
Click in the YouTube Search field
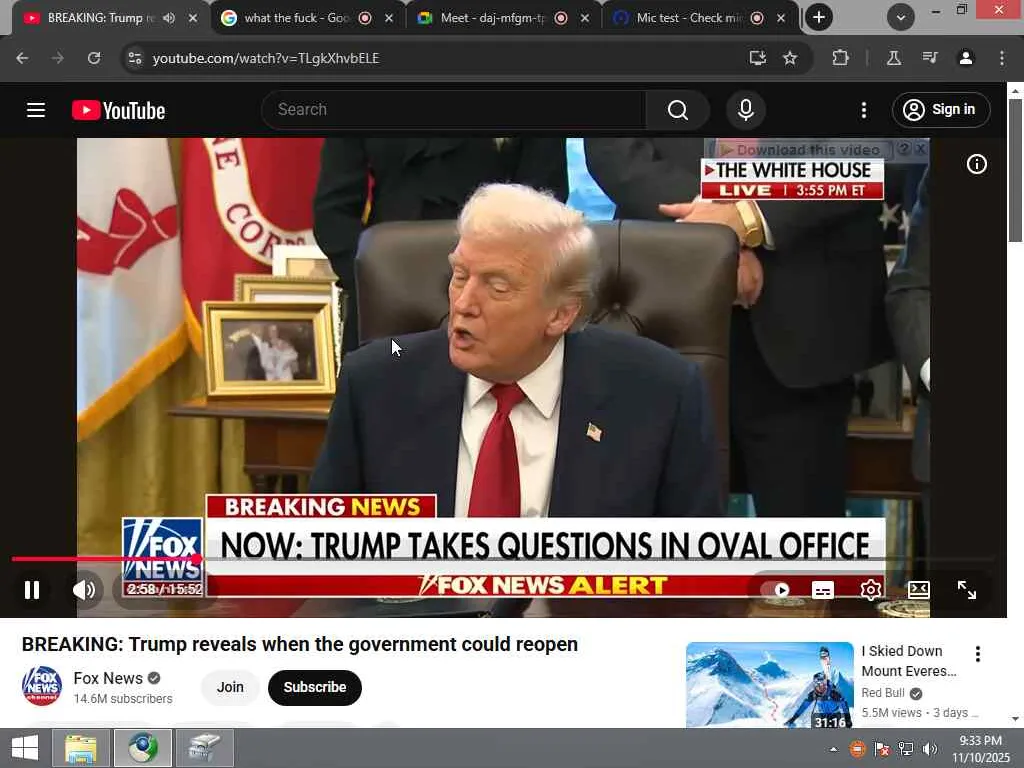click(454, 110)
